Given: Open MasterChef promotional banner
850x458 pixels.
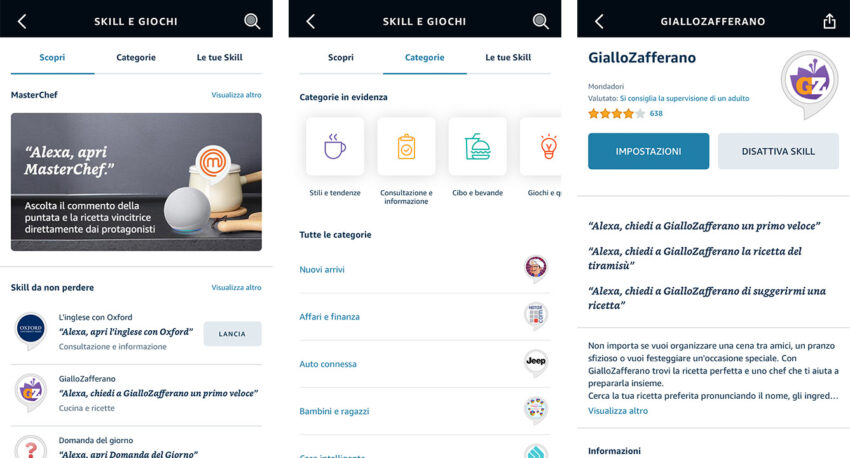Looking at the screenshot, I should pyautogui.click(x=136, y=182).
